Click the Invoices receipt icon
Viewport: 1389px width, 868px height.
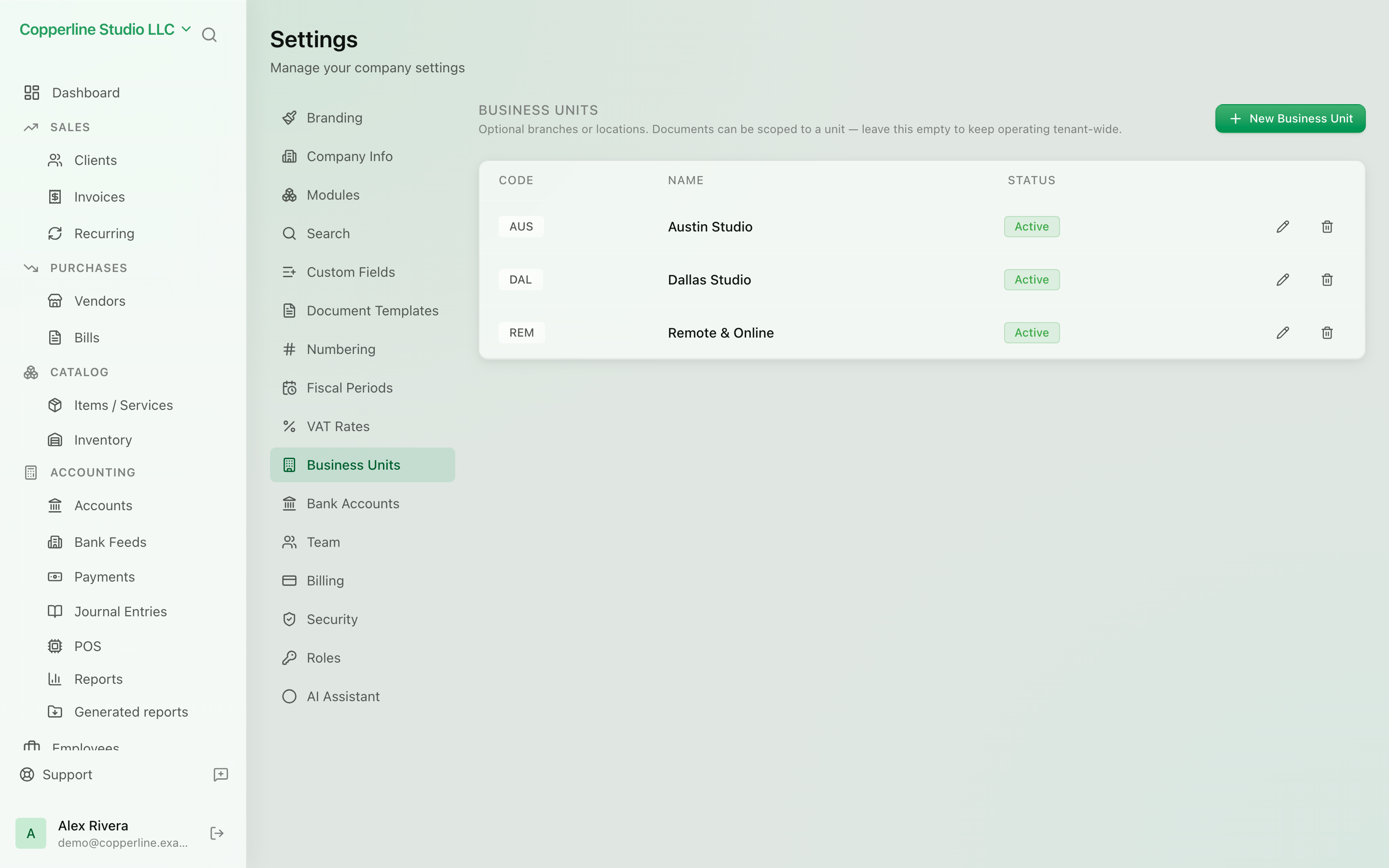pyautogui.click(x=55, y=197)
